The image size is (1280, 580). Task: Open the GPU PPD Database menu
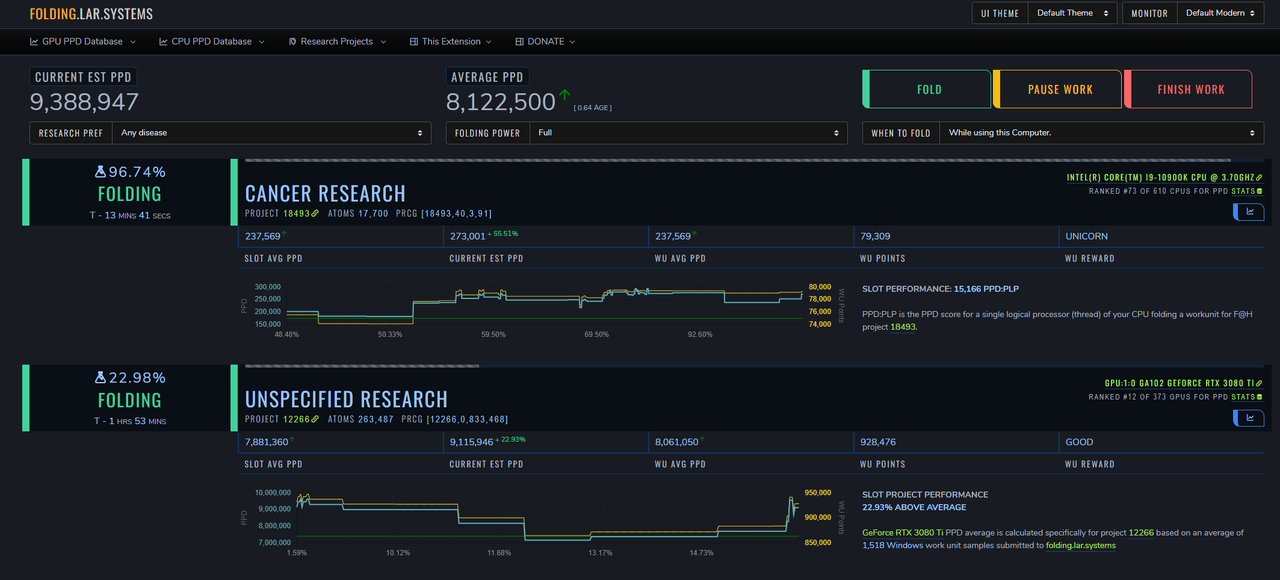pyautogui.click(x=83, y=42)
